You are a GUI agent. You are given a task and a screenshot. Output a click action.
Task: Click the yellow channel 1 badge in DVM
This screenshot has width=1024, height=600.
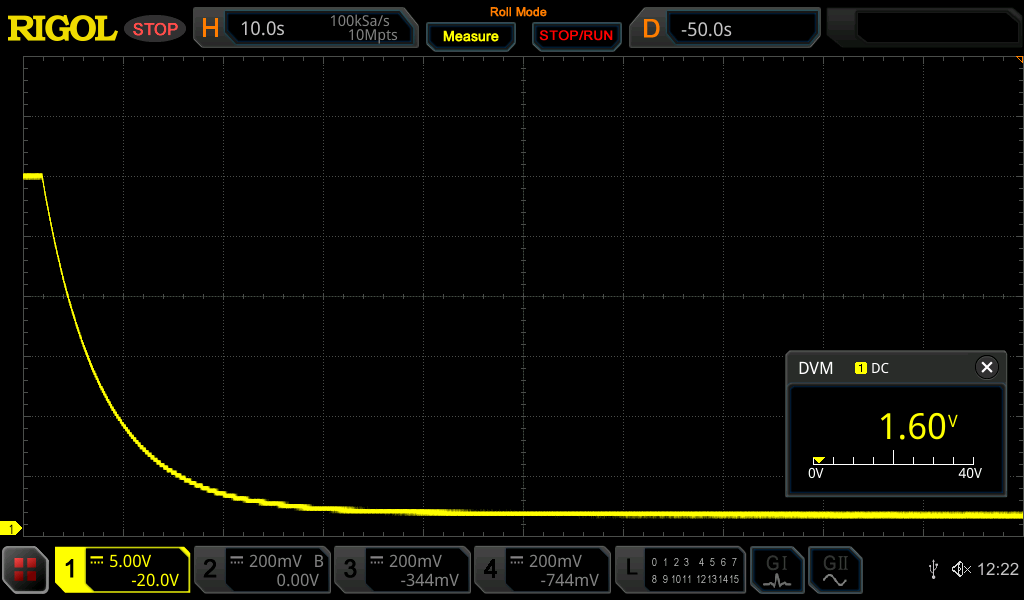(860, 368)
